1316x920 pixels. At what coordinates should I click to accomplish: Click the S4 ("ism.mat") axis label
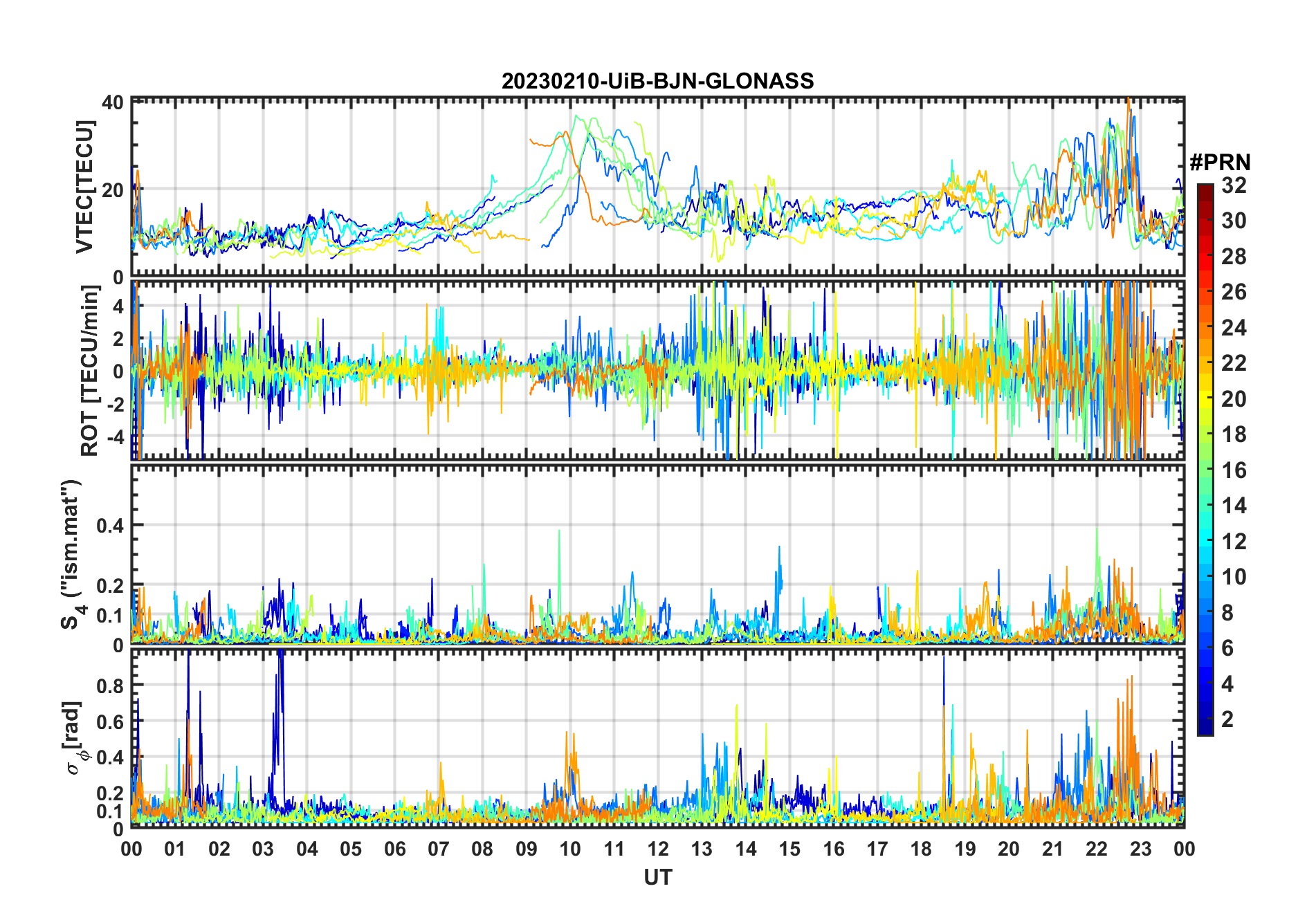71,555
